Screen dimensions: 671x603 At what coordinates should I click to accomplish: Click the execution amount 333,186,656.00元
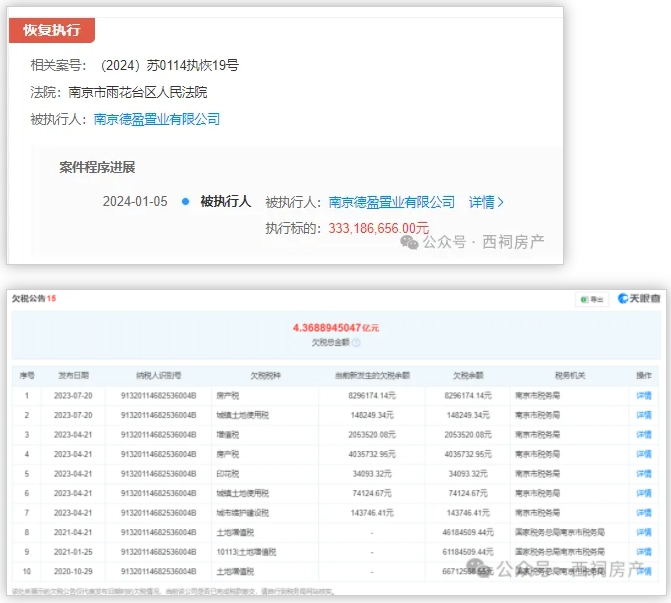pos(378,228)
